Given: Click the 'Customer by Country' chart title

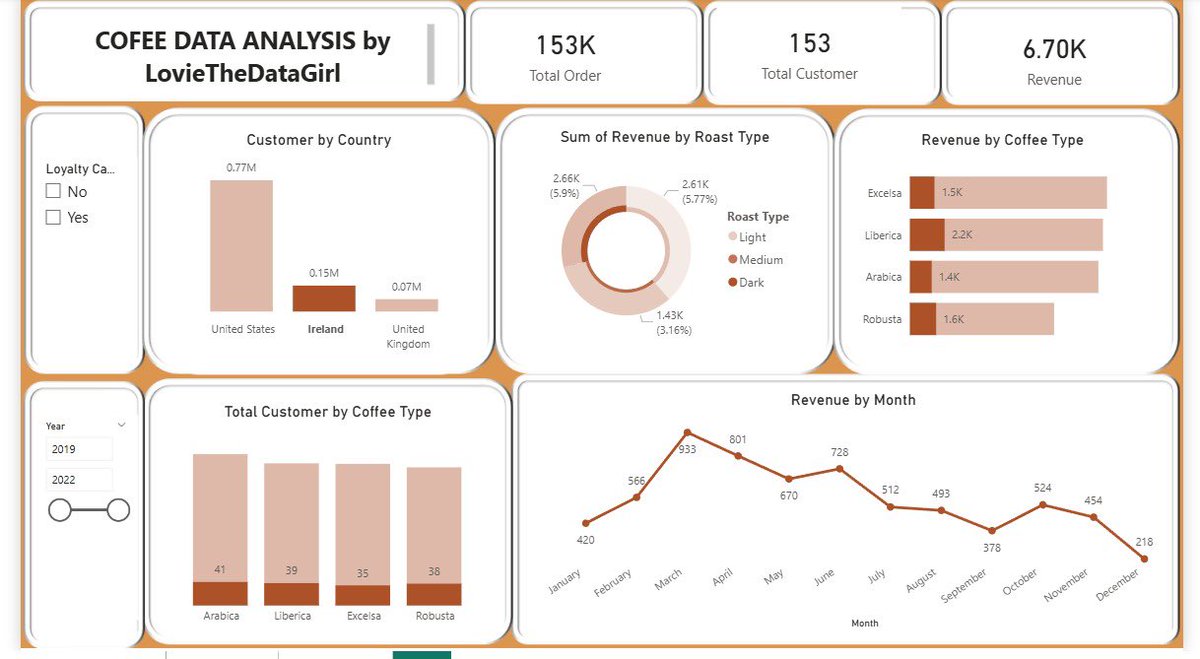Looking at the screenshot, I should coord(319,140).
